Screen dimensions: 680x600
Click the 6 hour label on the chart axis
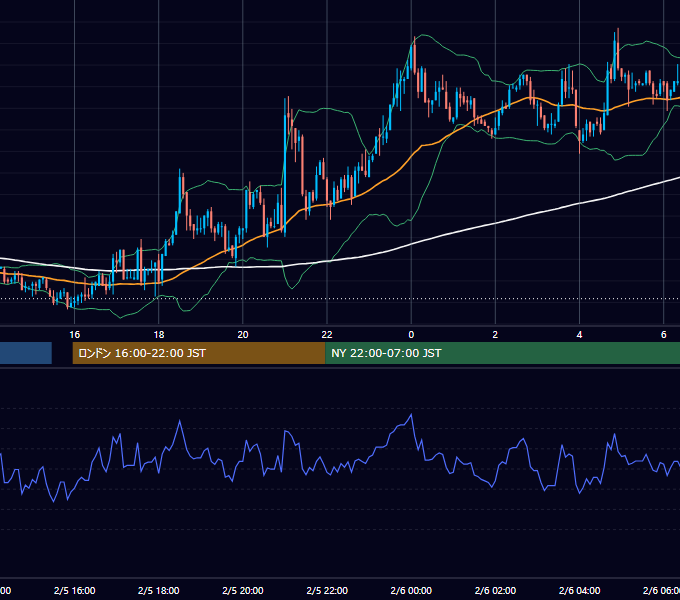click(x=664, y=334)
